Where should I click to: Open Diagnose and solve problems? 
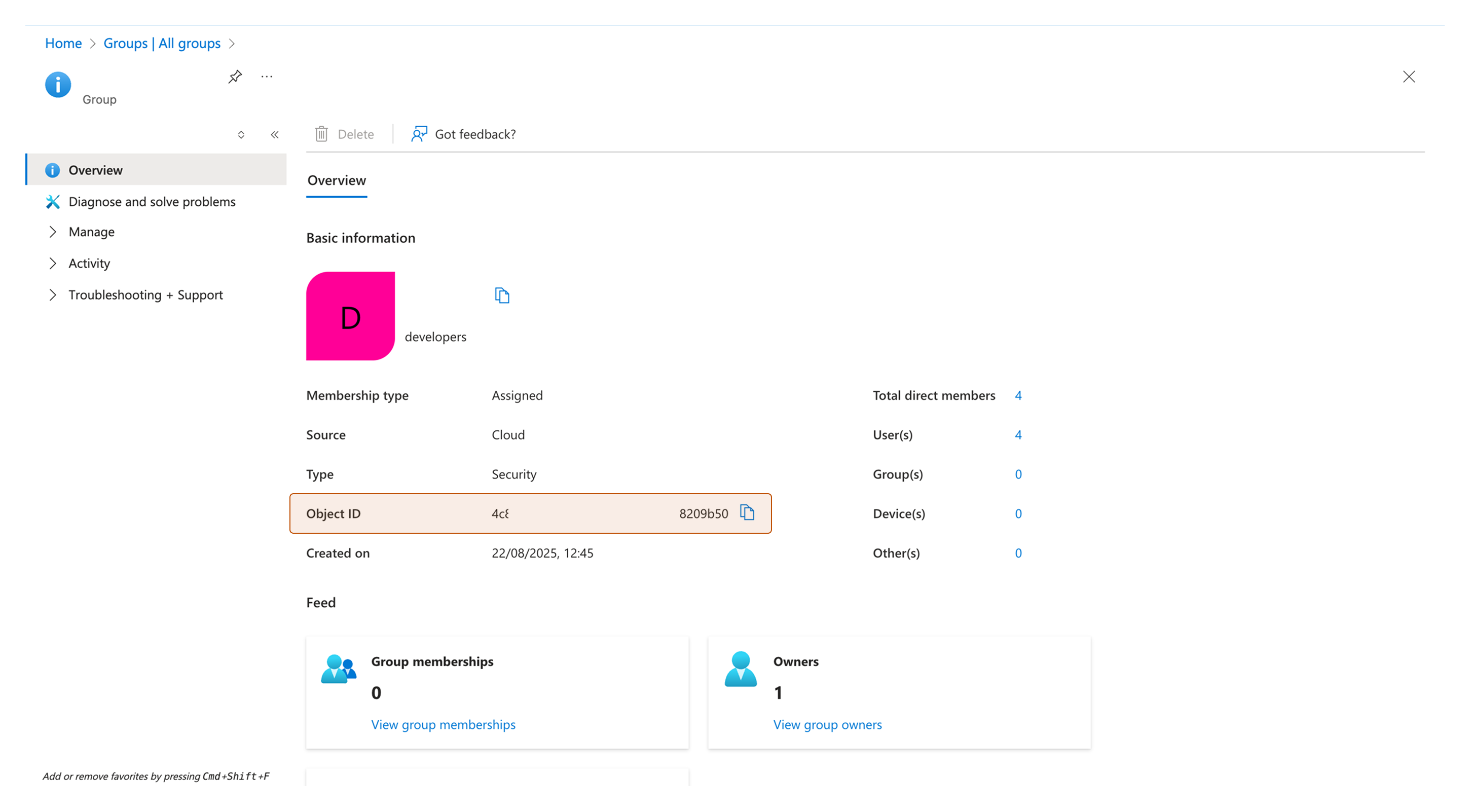(152, 201)
